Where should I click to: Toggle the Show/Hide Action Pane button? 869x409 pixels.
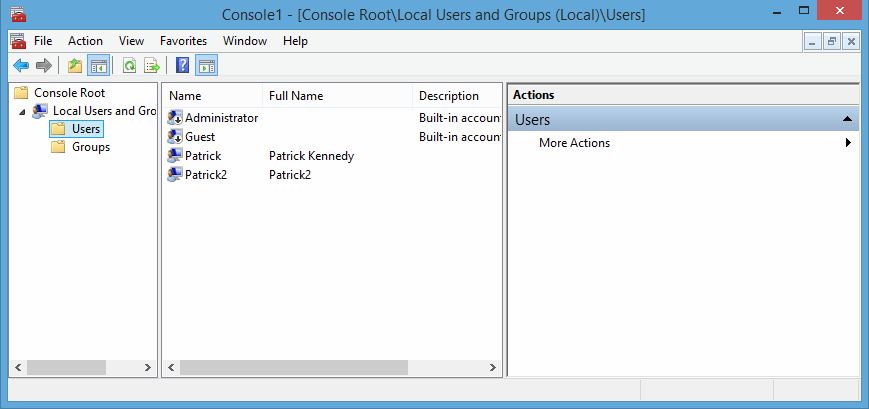[207, 66]
